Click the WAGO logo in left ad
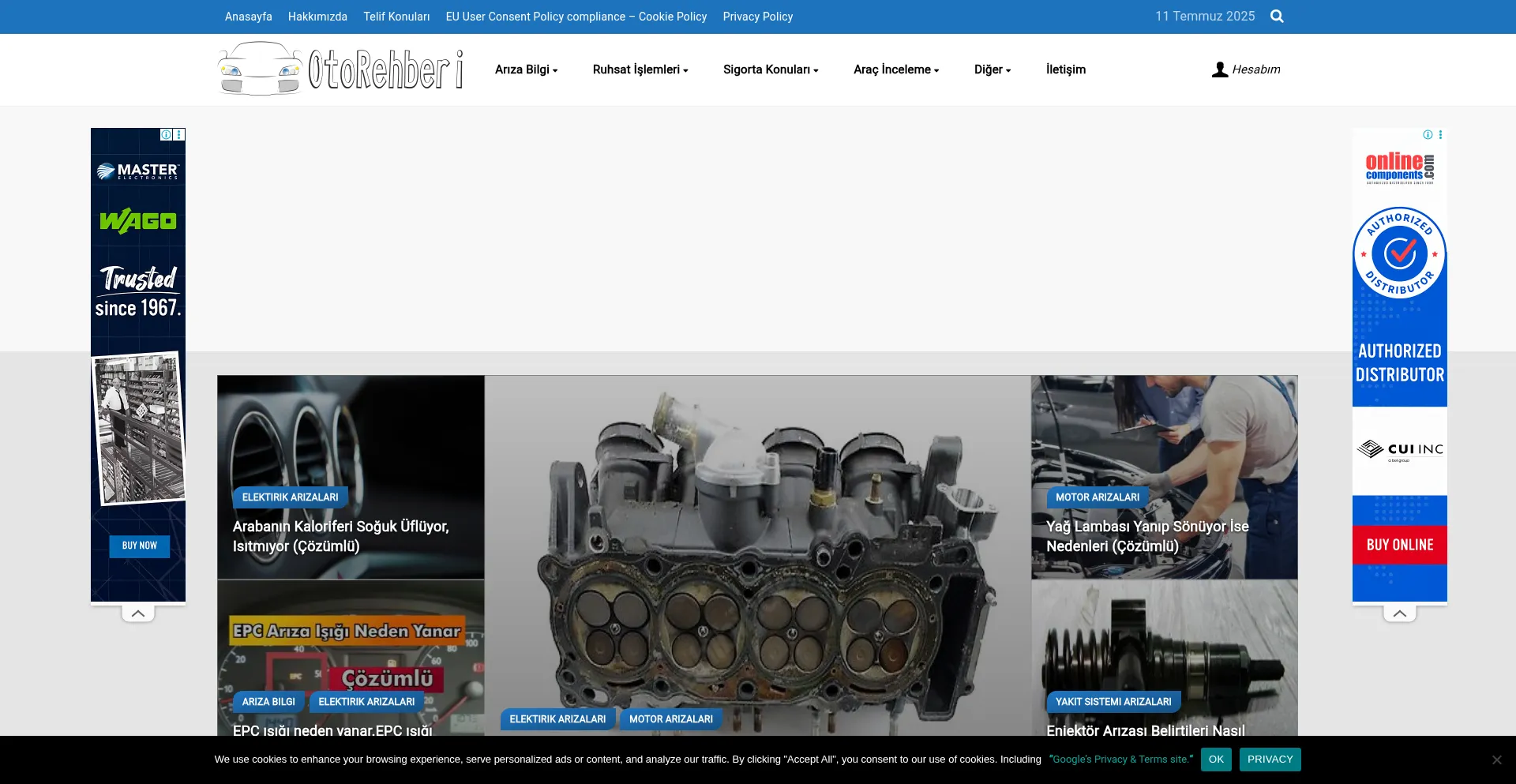This screenshot has width=1516, height=784. click(138, 221)
